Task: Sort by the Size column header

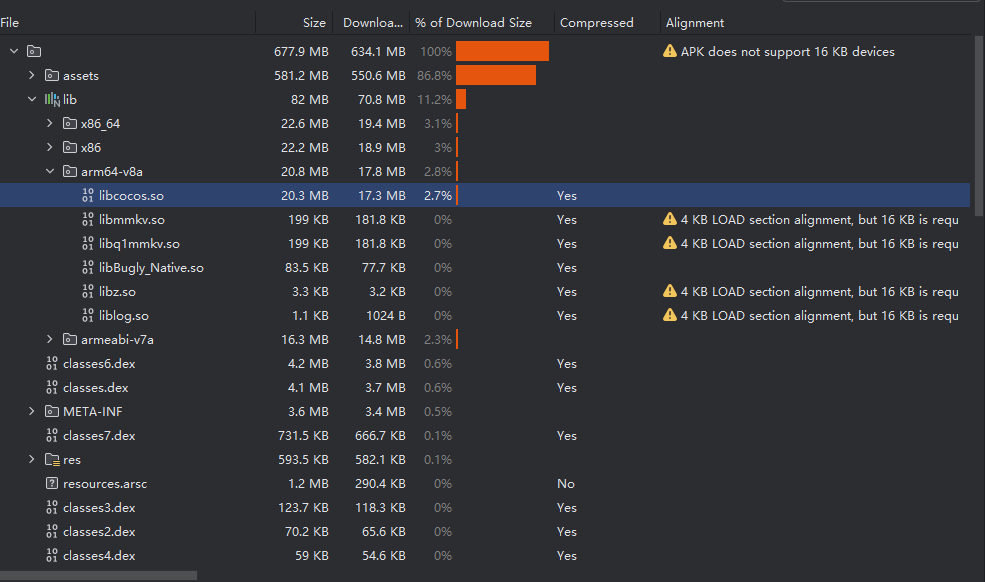Action: (314, 22)
